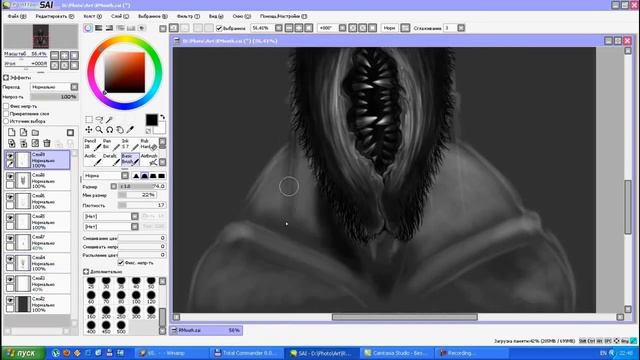
Task: Open the Редактировать menu
Action: click(x=55, y=16)
